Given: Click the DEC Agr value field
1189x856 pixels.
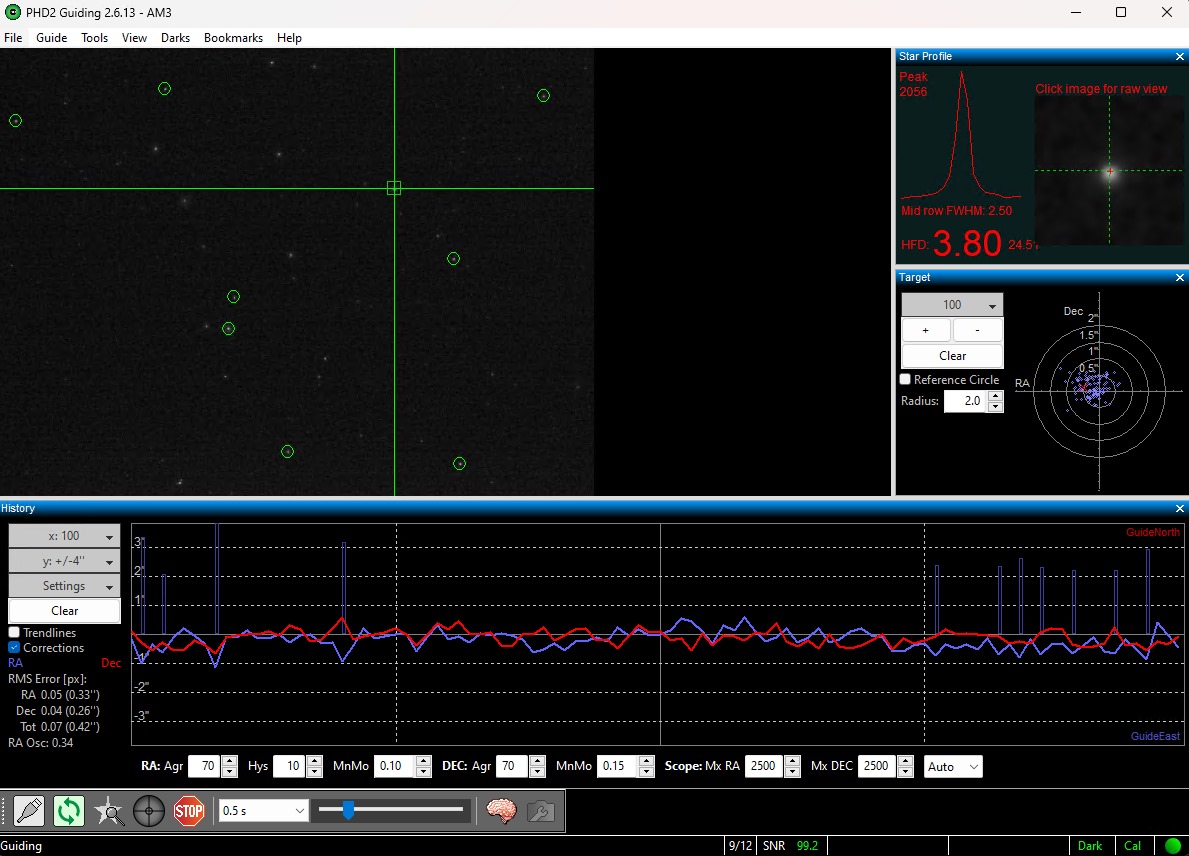Looking at the screenshot, I should 512,767.
